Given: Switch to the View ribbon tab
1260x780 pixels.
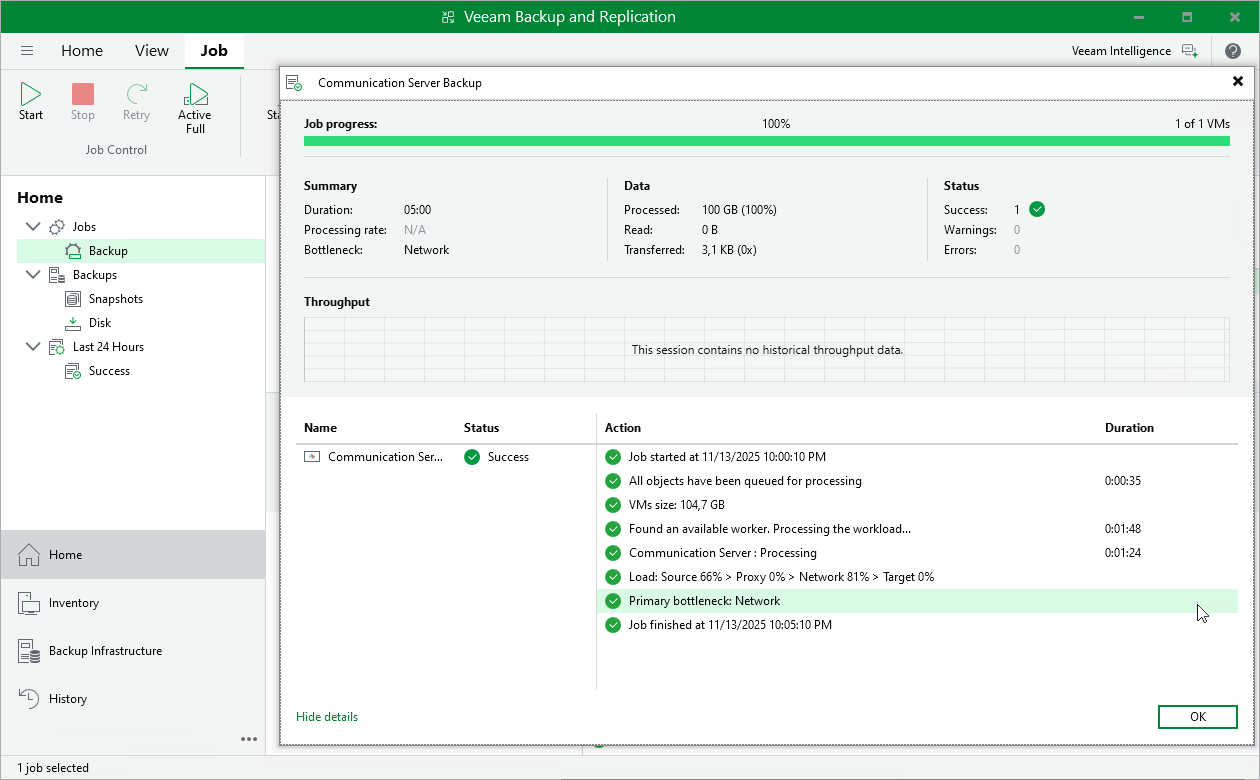Looking at the screenshot, I should 152,51.
